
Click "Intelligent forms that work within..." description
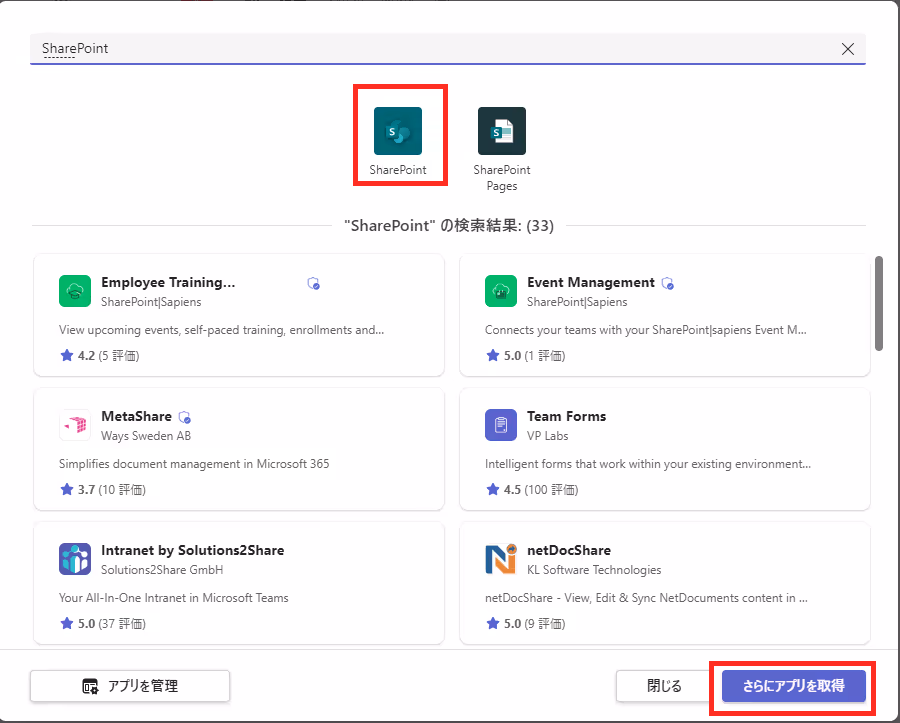pyautogui.click(x=647, y=464)
